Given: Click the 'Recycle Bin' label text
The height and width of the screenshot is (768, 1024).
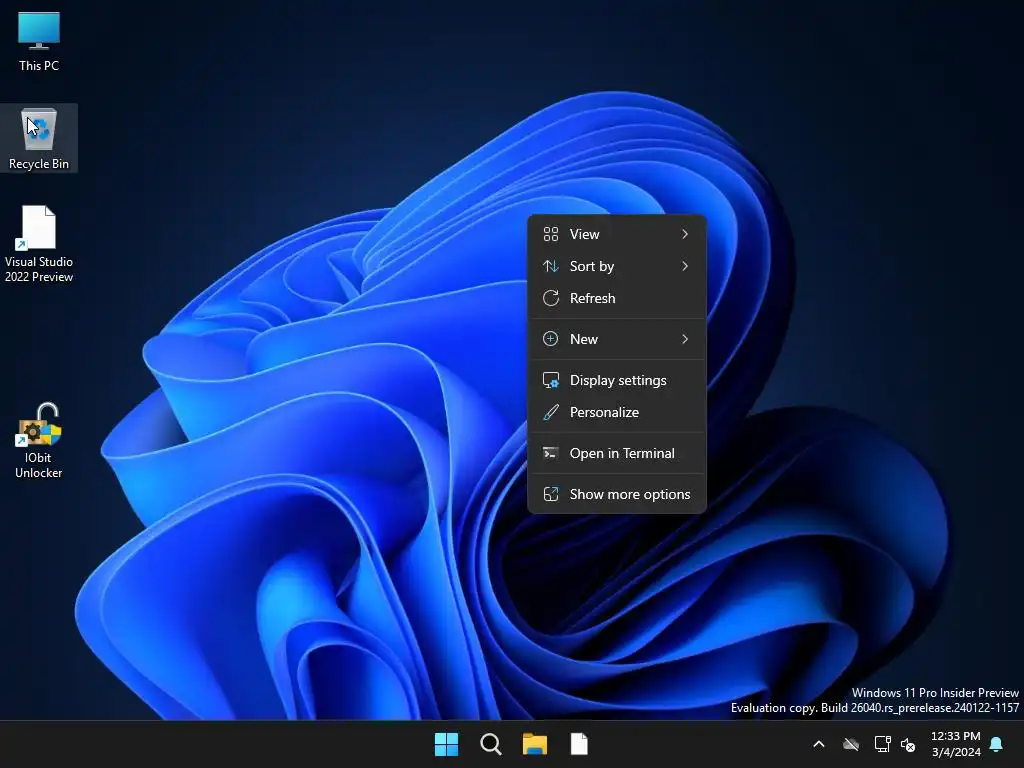Looking at the screenshot, I should 39,164.
